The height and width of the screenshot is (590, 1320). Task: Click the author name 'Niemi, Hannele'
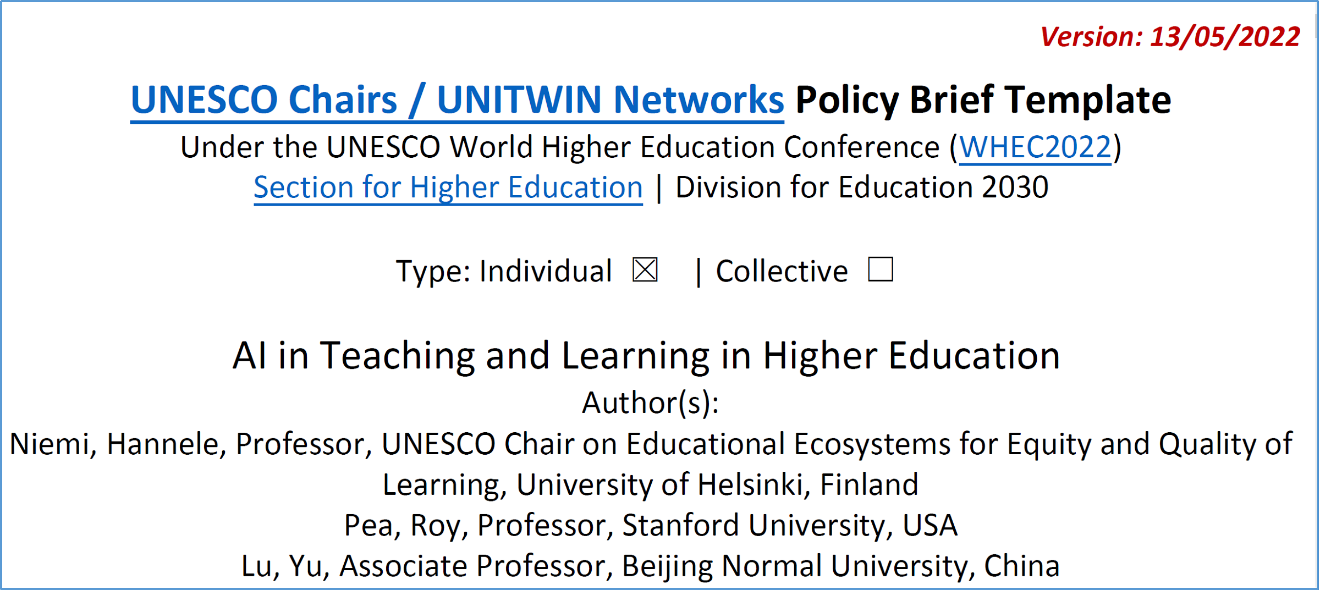pos(115,444)
